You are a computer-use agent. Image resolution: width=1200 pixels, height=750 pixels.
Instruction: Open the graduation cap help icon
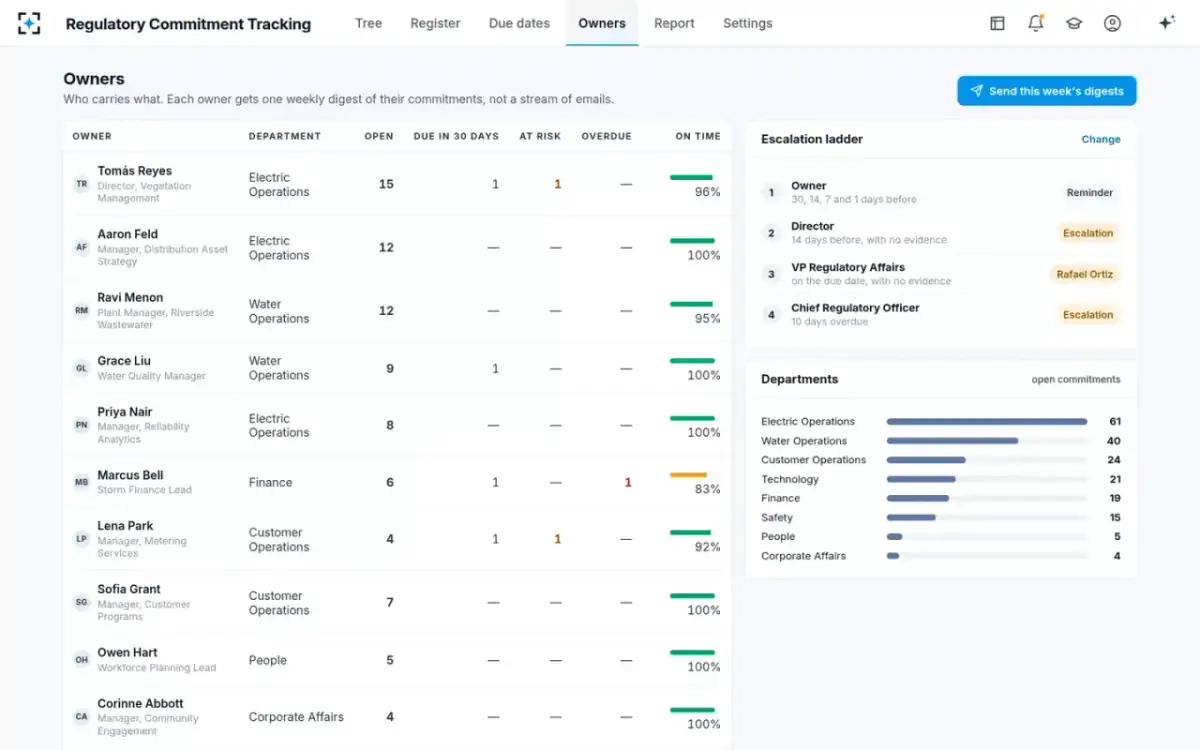[1074, 23]
